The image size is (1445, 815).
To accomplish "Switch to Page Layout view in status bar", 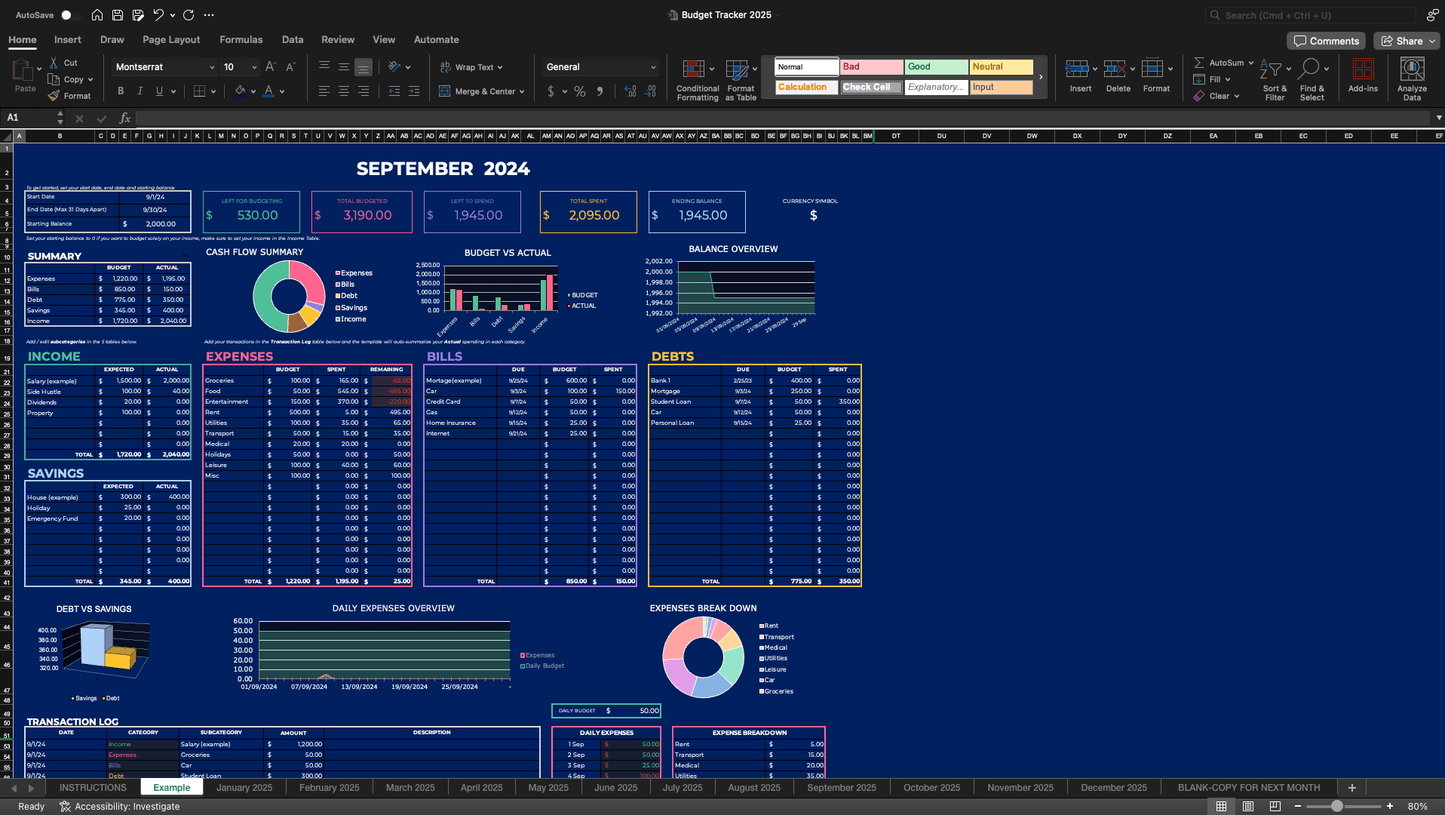I will point(1247,806).
